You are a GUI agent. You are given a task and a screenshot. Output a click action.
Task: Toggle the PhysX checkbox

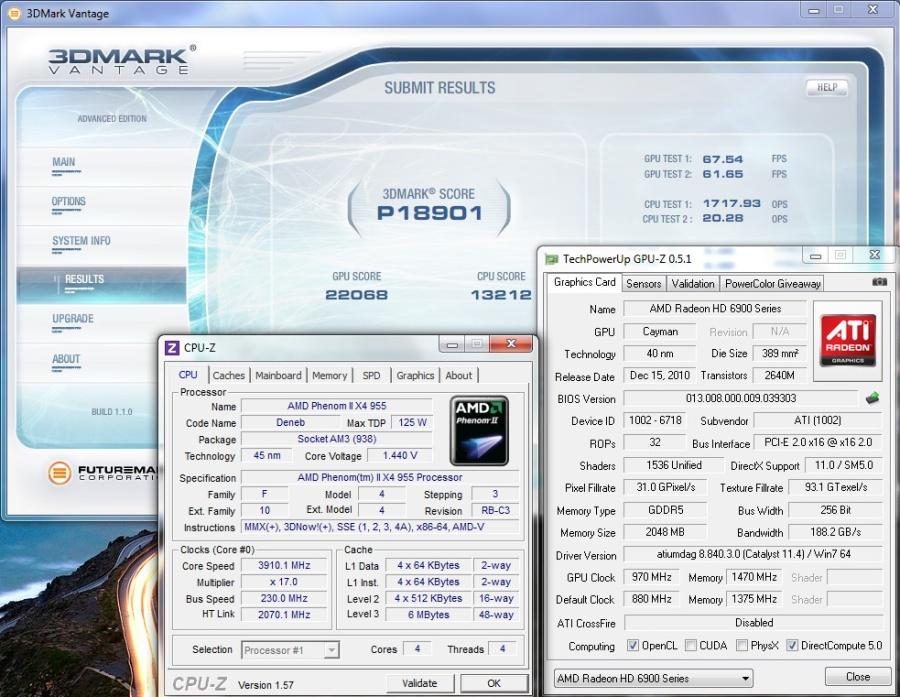(742, 645)
